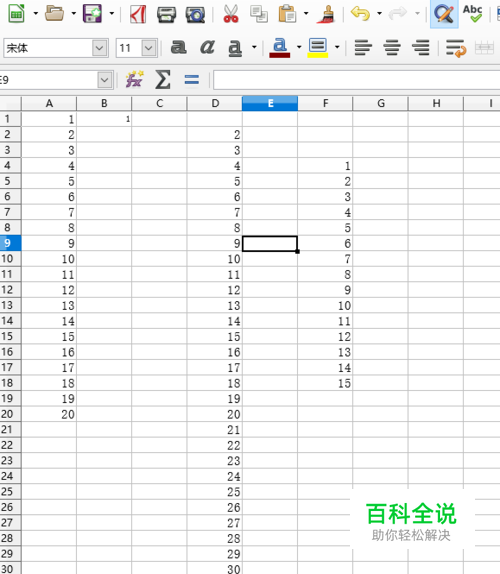Apply the yellow background color

pyautogui.click(x=318, y=48)
